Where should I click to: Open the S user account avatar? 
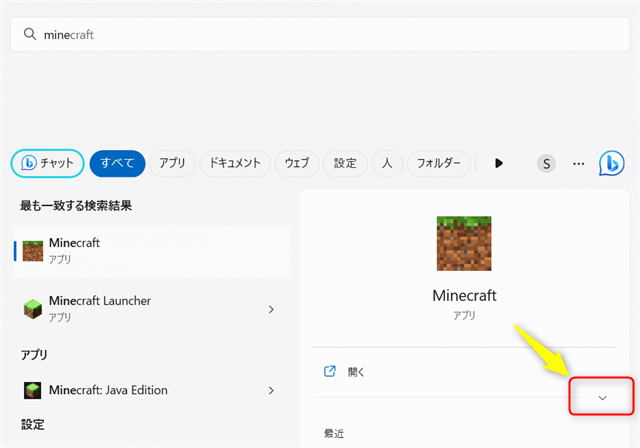click(x=546, y=163)
